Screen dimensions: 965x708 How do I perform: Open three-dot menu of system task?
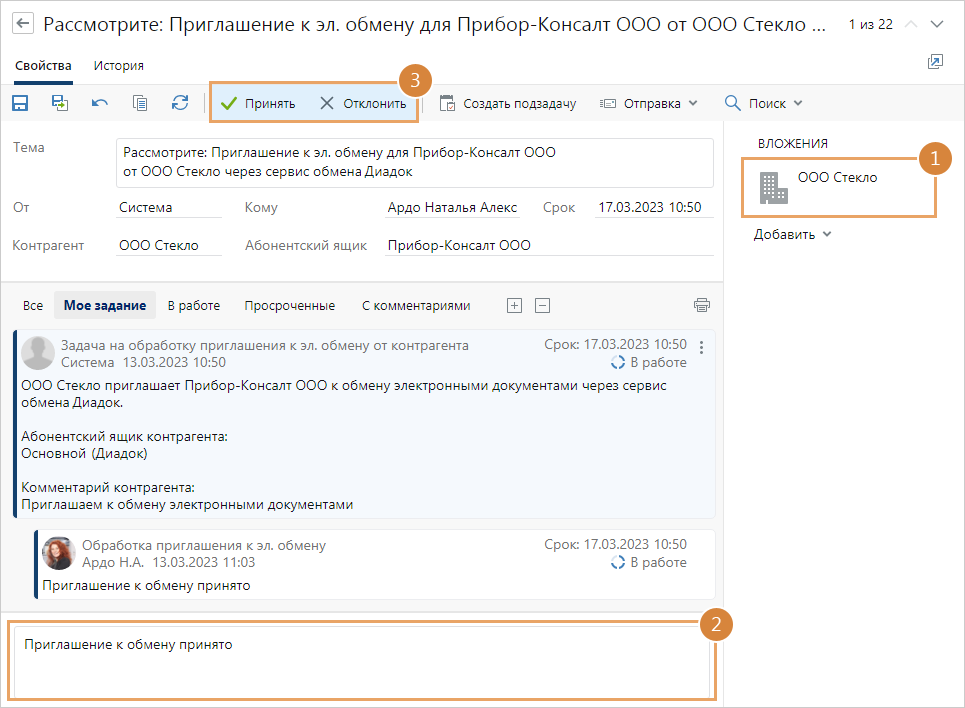click(x=701, y=348)
